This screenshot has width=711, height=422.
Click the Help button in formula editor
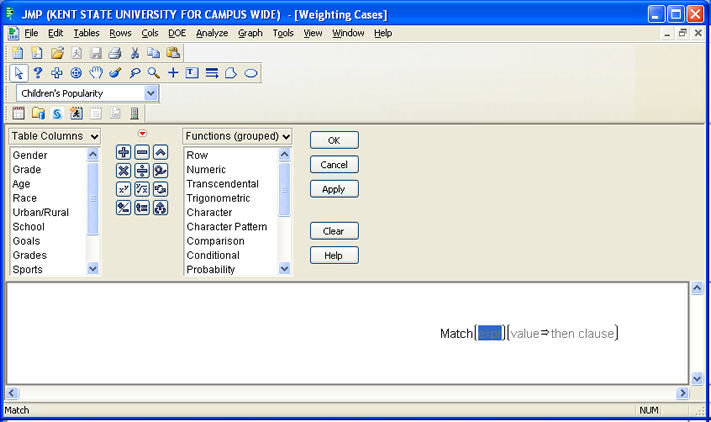[334, 255]
